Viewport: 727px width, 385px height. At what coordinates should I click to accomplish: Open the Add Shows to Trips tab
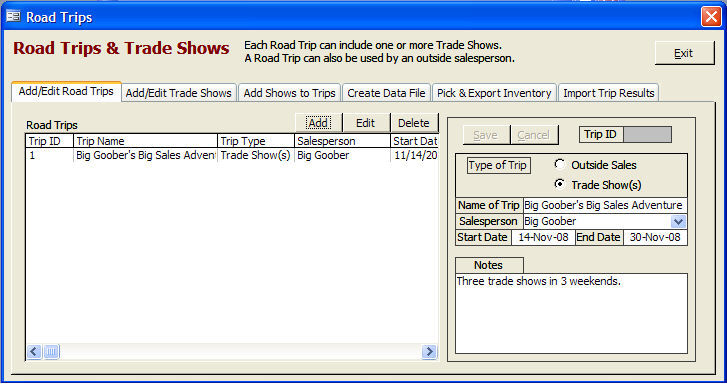click(289, 93)
